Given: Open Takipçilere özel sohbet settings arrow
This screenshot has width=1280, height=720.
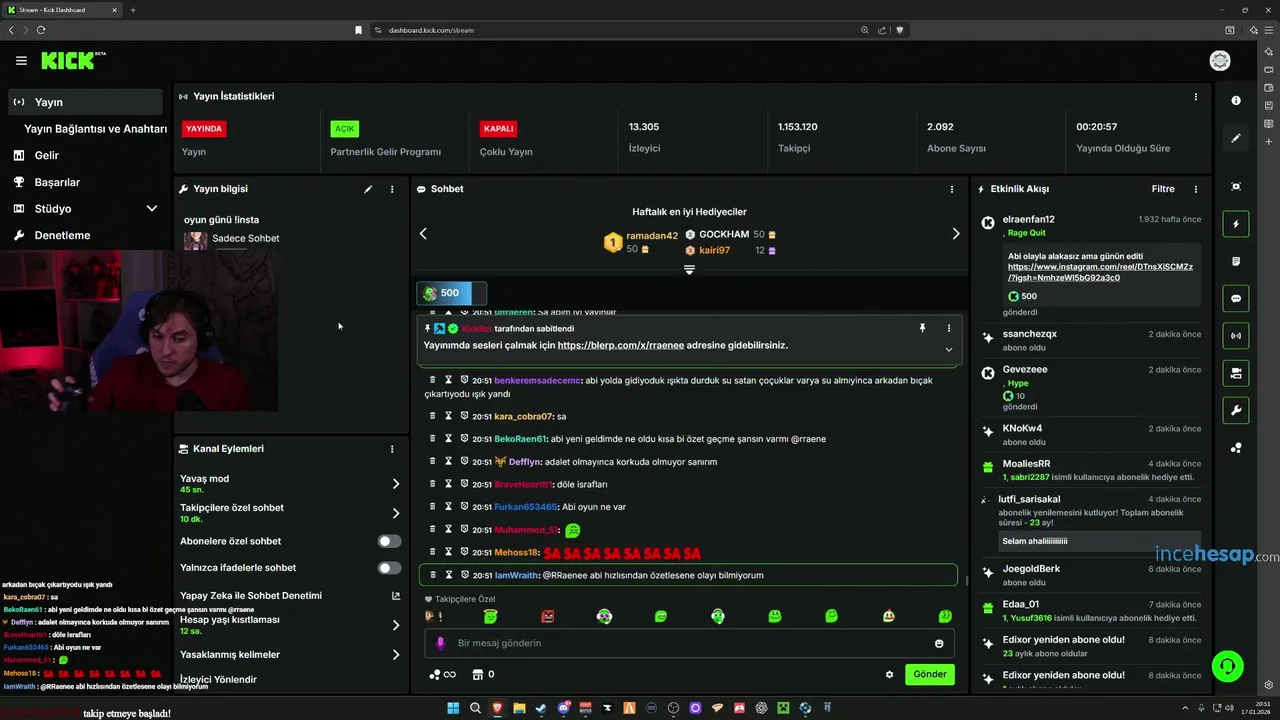Looking at the screenshot, I should coord(396,513).
